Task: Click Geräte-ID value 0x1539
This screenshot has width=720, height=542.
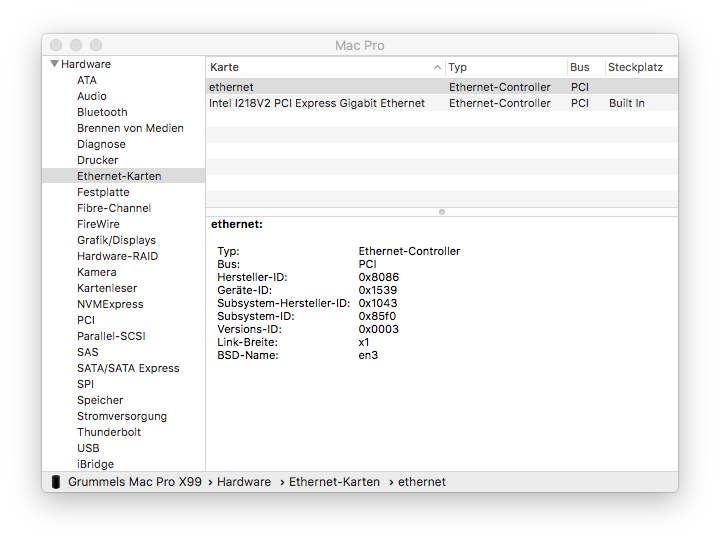Action: 377,290
